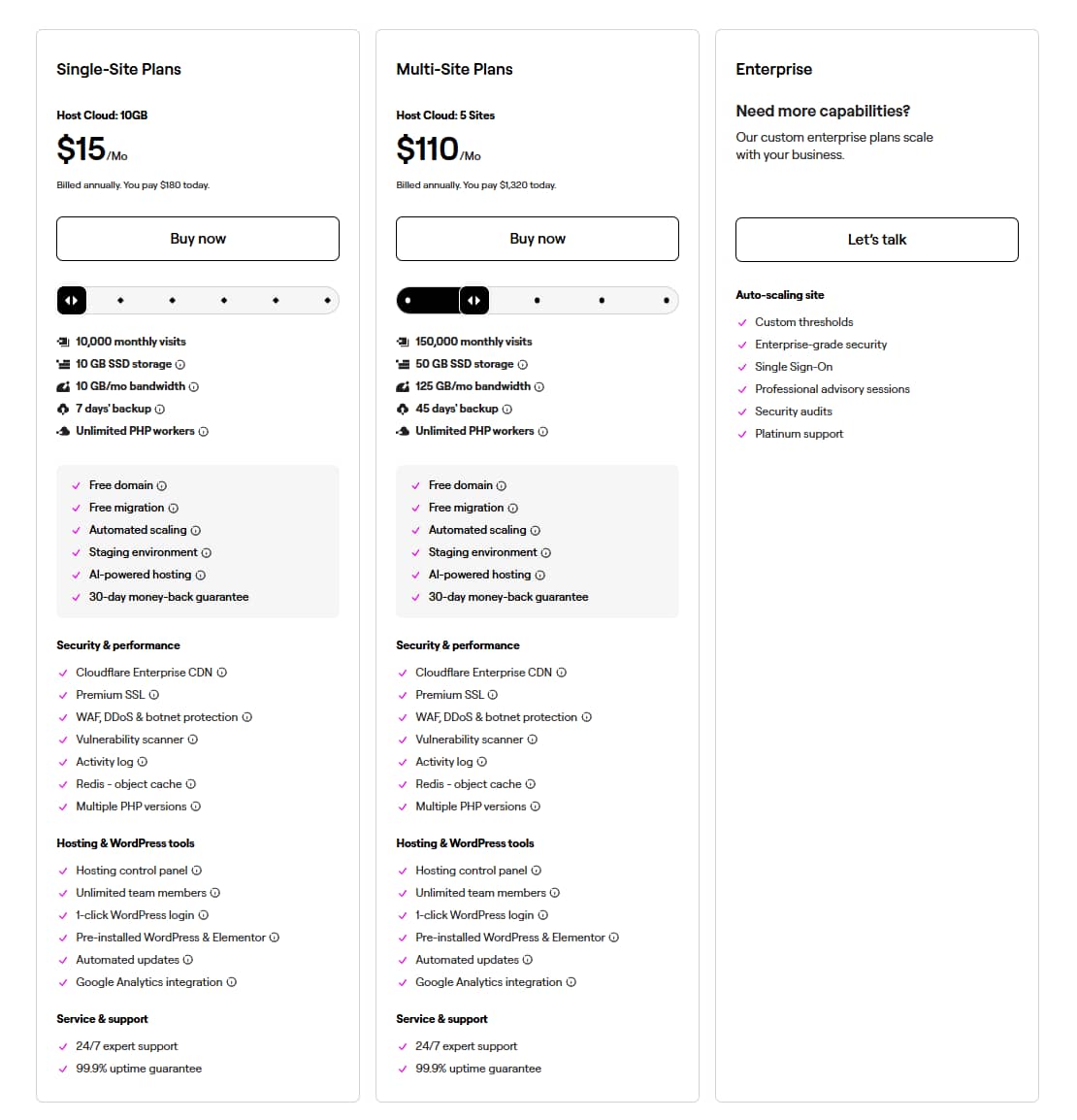Click the Let's talk Enterprise button
The height and width of the screenshot is (1120, 1077).
pos(876,240)
